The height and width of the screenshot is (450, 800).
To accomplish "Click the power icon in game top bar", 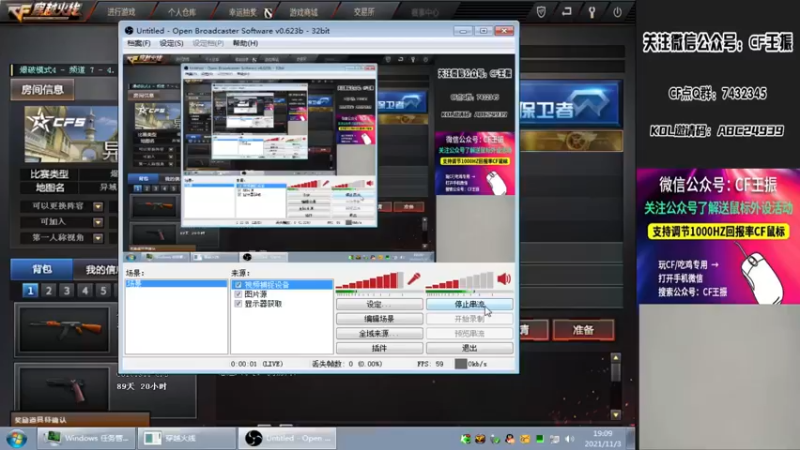I will (x=617, y=12).
